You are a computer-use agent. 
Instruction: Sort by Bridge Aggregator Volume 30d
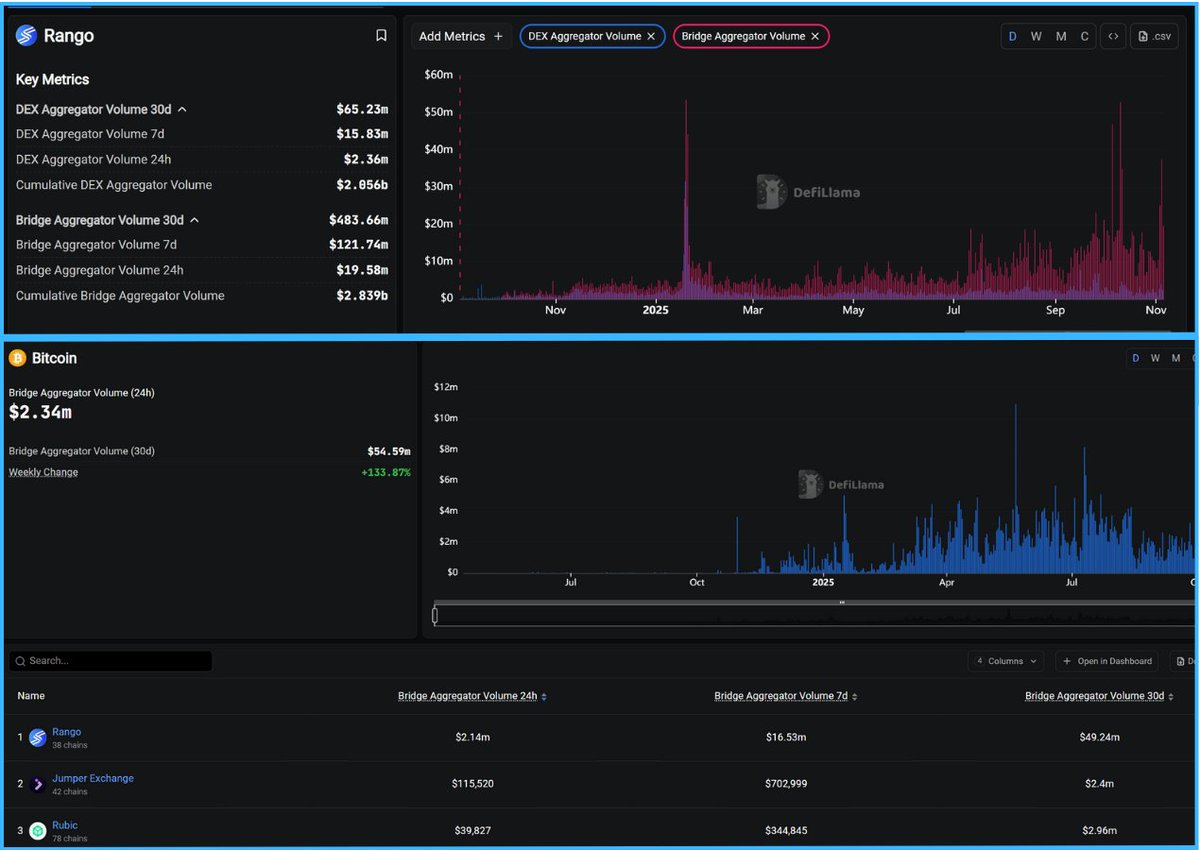click(1099, 696)
